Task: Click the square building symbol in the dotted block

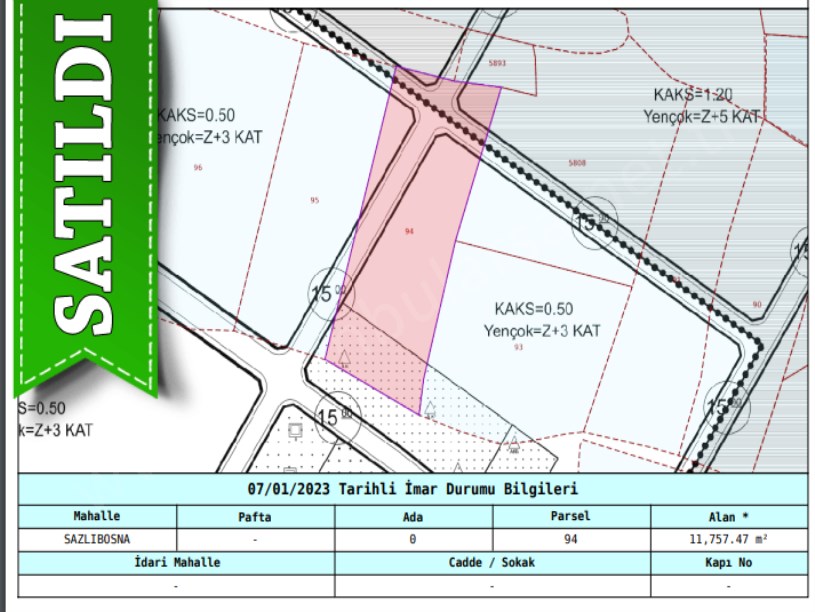Action: [295, 431]
